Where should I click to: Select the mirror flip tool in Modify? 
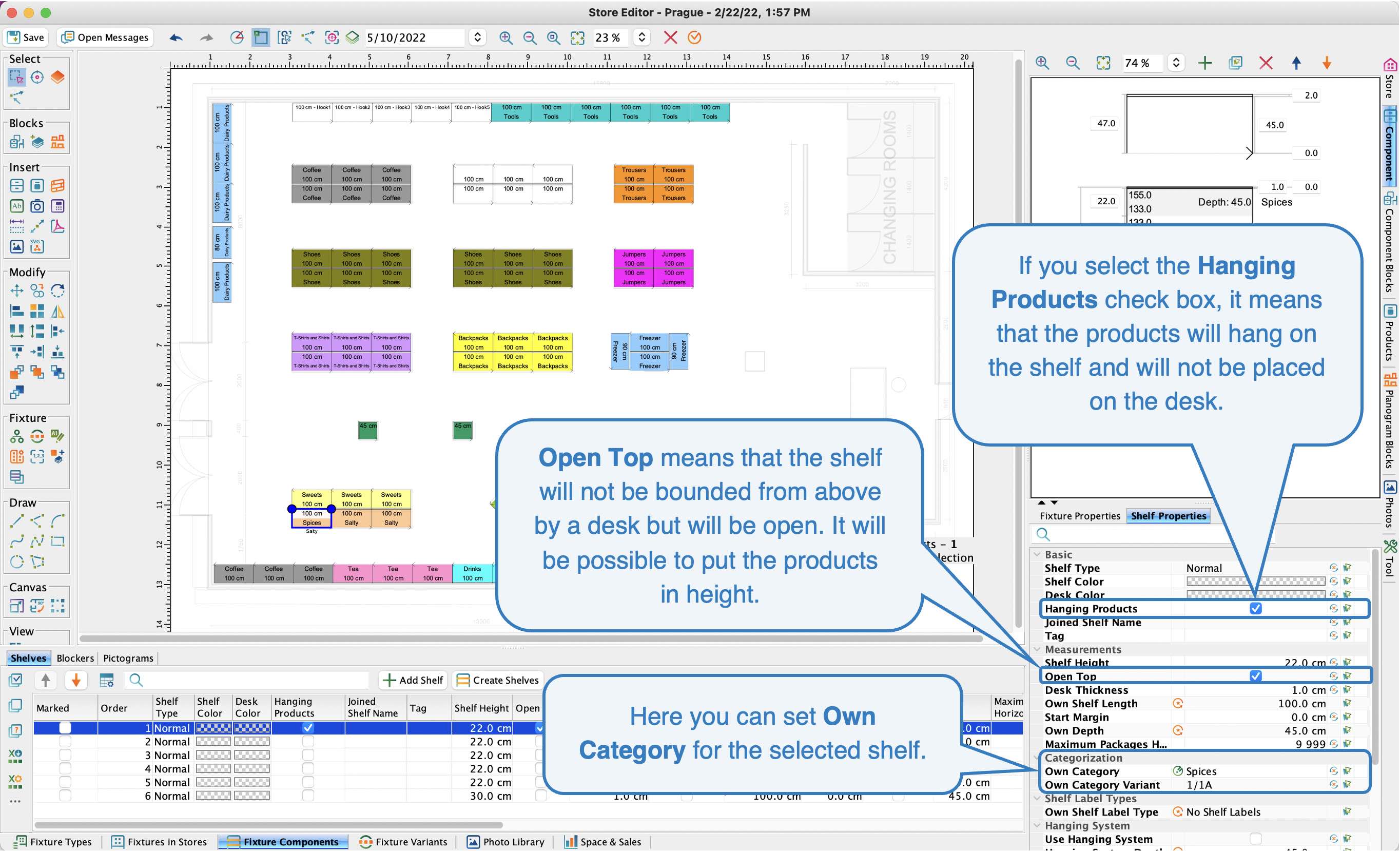tap(57, 312)
